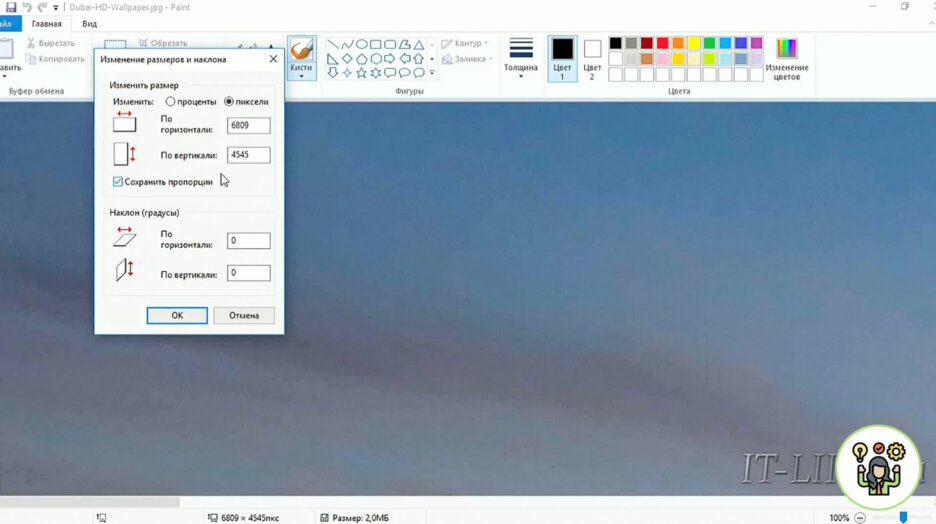Click the Undo arrow in the title bar
This screenshot has width=936, height=524.
click(x=27, y=7)
